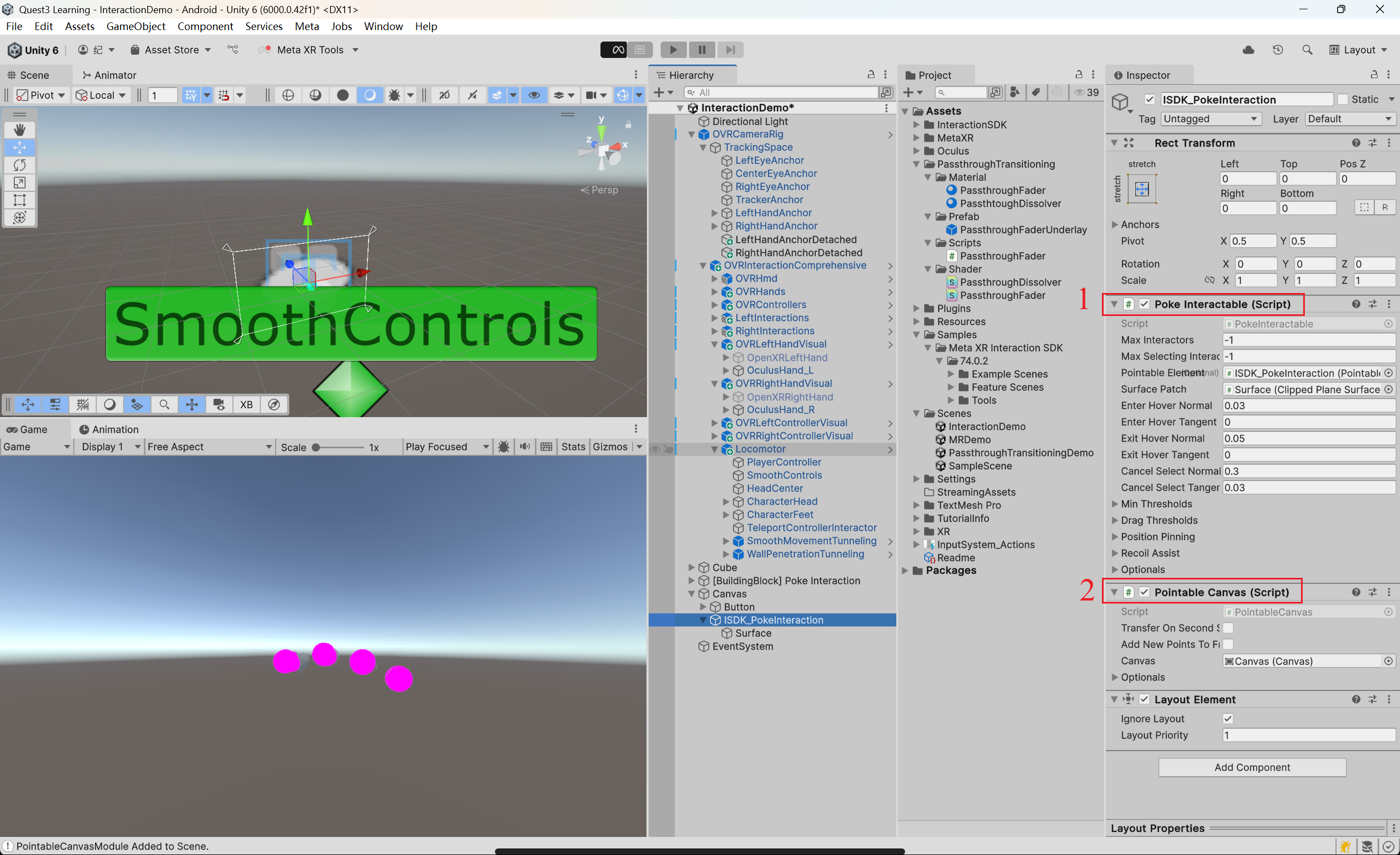Disable the Layout Element checkbox

coord(1144,700)
